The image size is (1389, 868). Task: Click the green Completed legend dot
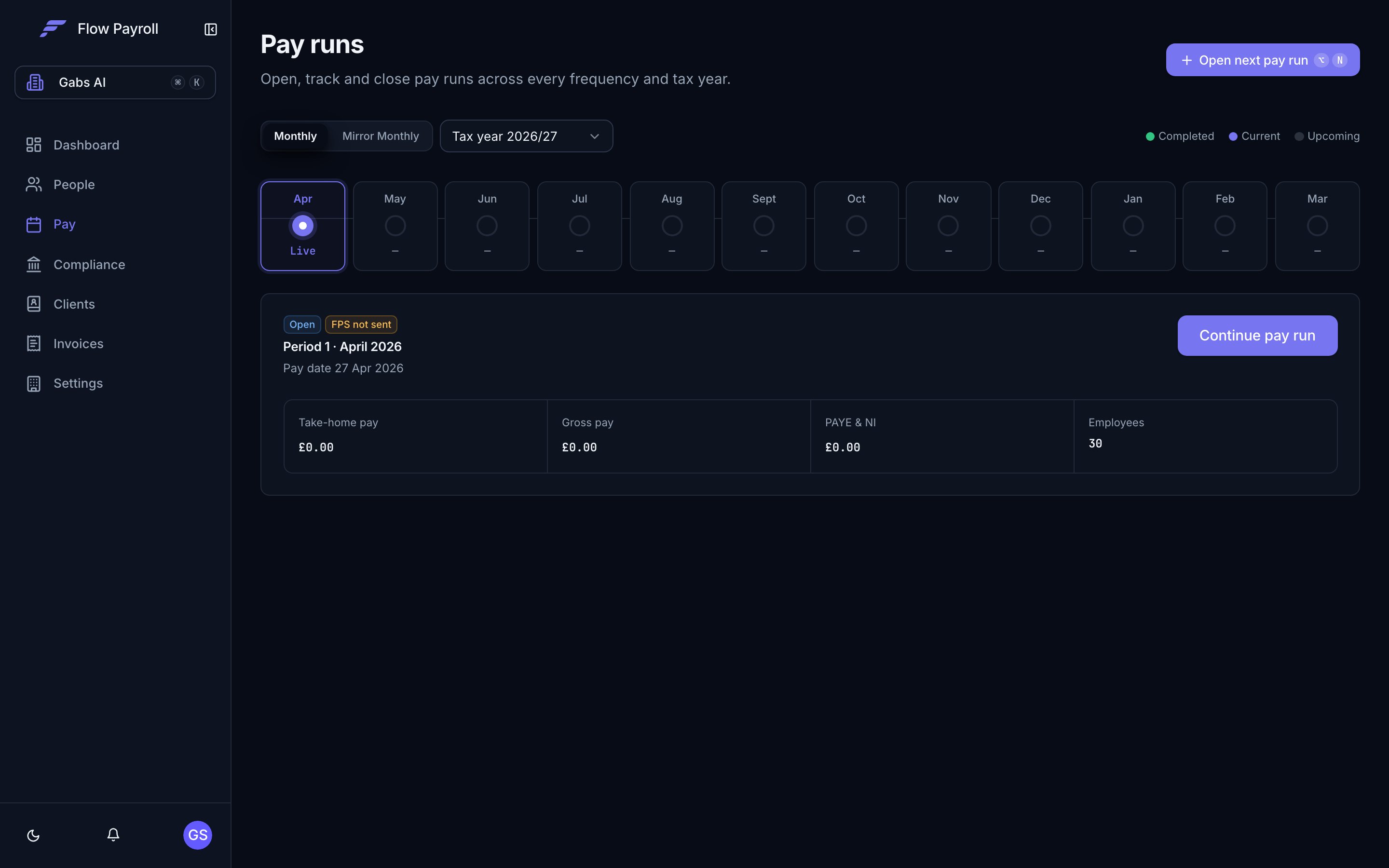coord(1150,136)
